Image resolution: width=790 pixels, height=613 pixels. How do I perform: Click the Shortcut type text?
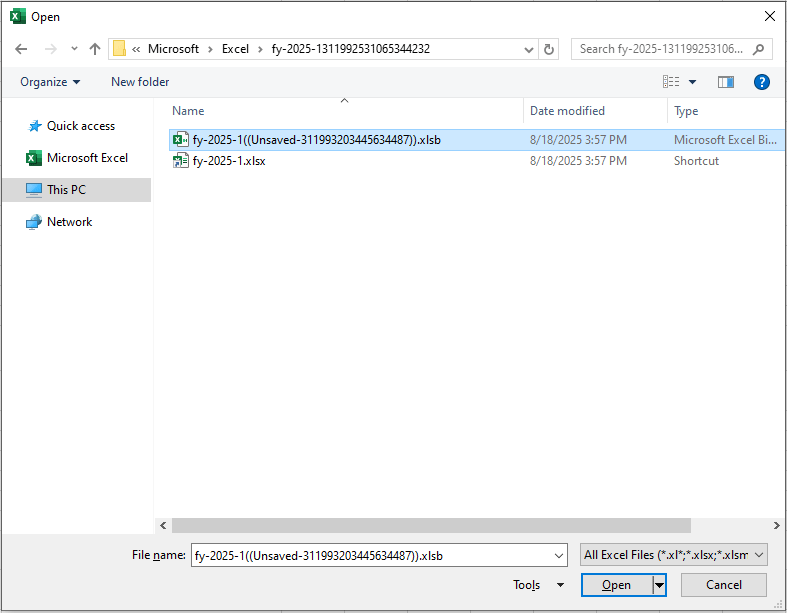tap(696, 161)
